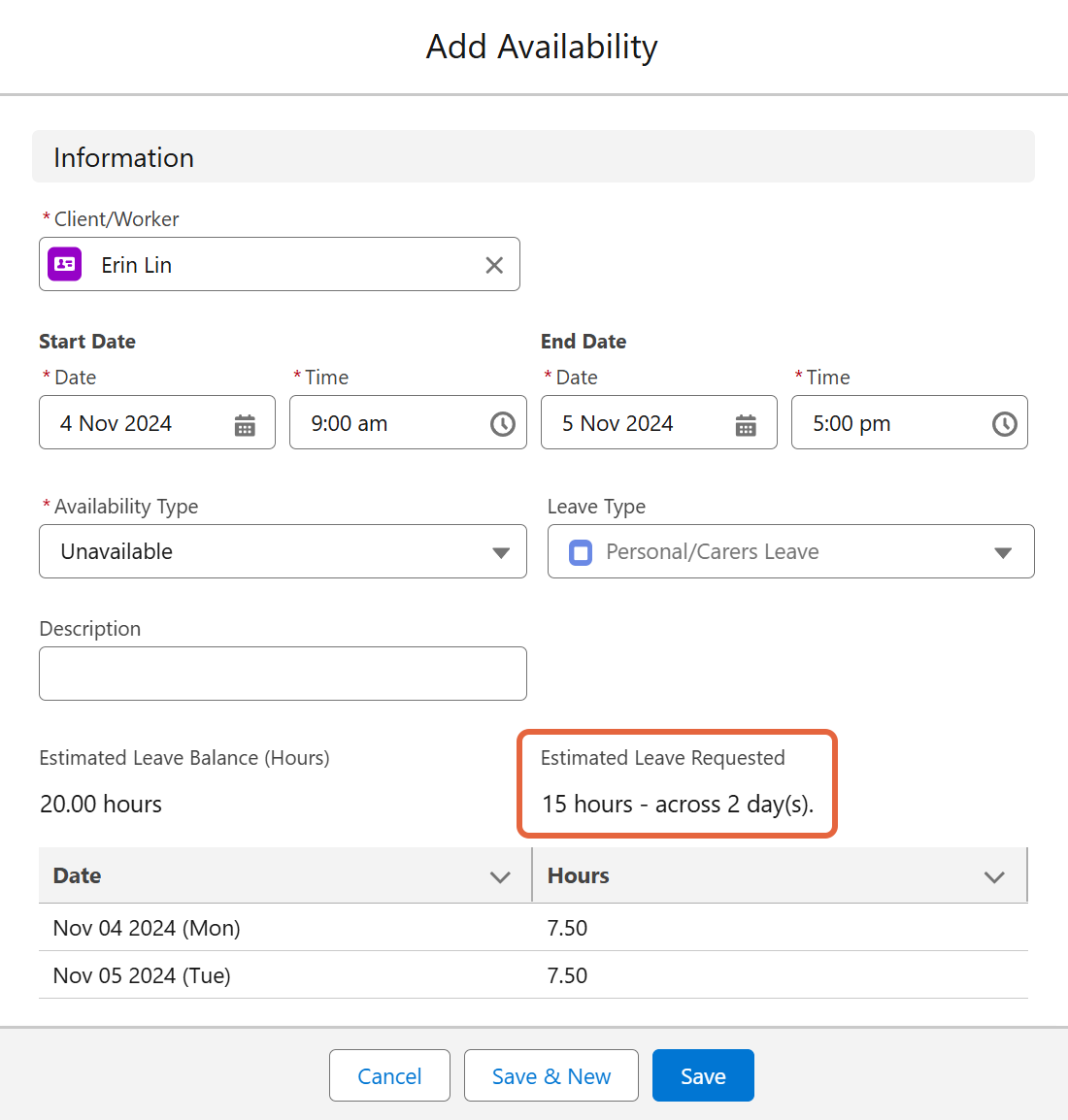Open the Hours column header chevron menu
The height and width of the screenshot is (1120, 1068).
point(994,876)
